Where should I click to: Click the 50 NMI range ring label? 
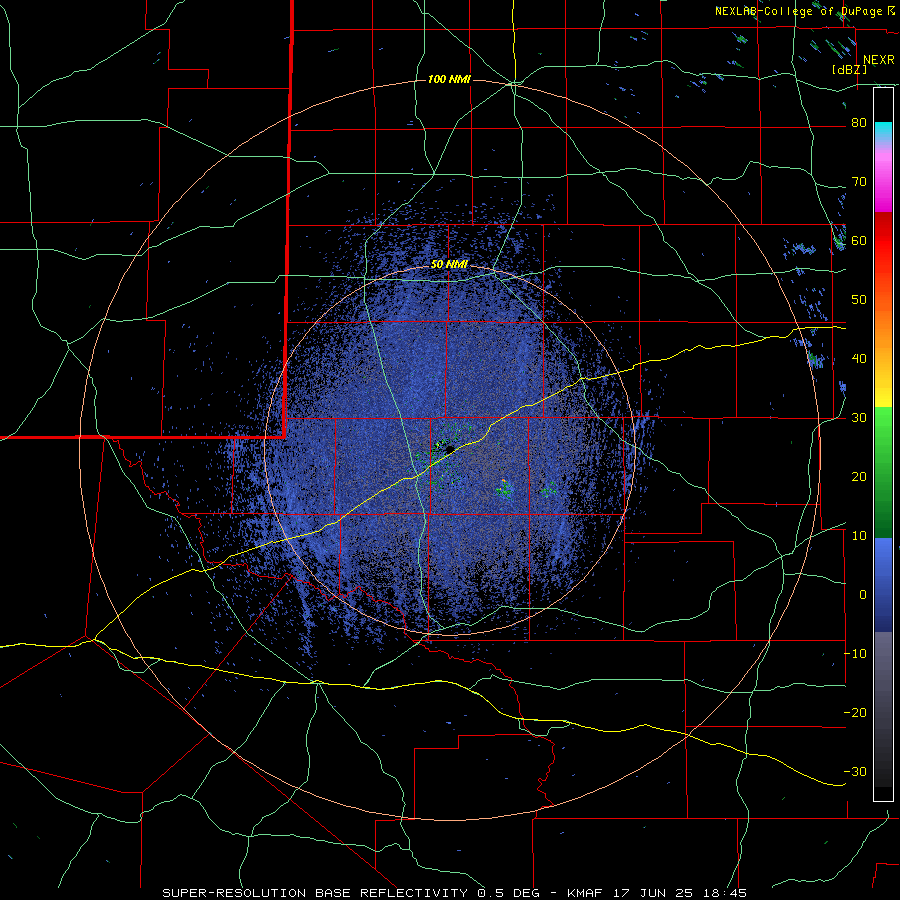click(x=449, y=264)
